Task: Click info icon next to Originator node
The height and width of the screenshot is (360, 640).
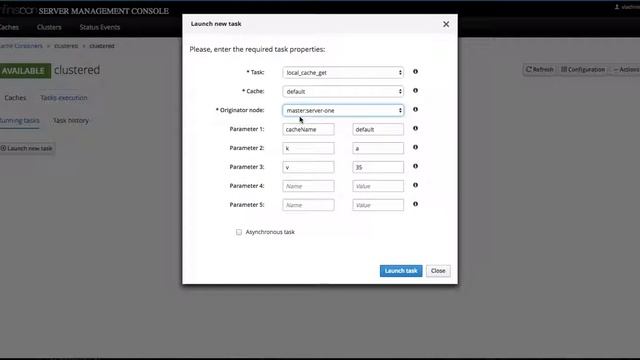Action: (415, 109)
